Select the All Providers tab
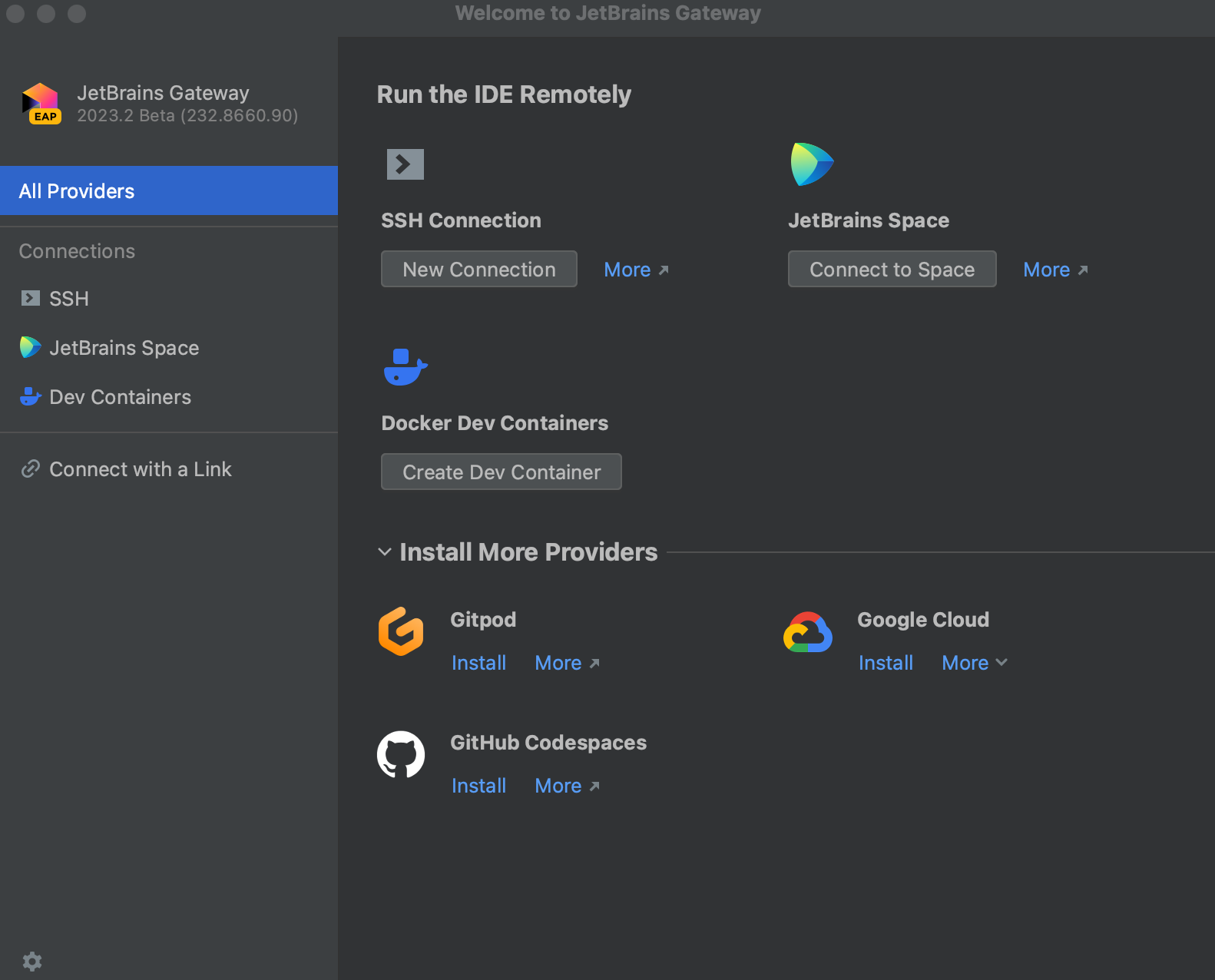This screenshot has width=1215, height=980. [169, 190]
